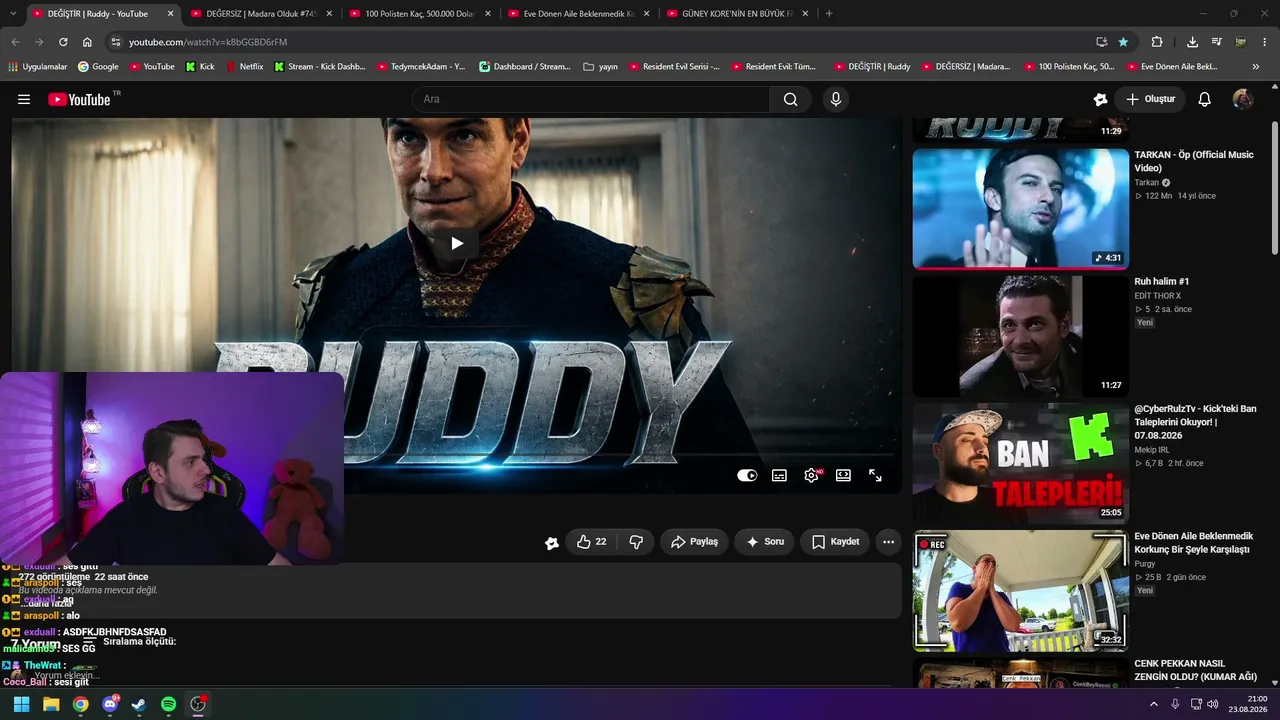Open the Eve Dönen Aile video title
Viewport: 1280px width, 720px height.
(x=1192, y=543)
